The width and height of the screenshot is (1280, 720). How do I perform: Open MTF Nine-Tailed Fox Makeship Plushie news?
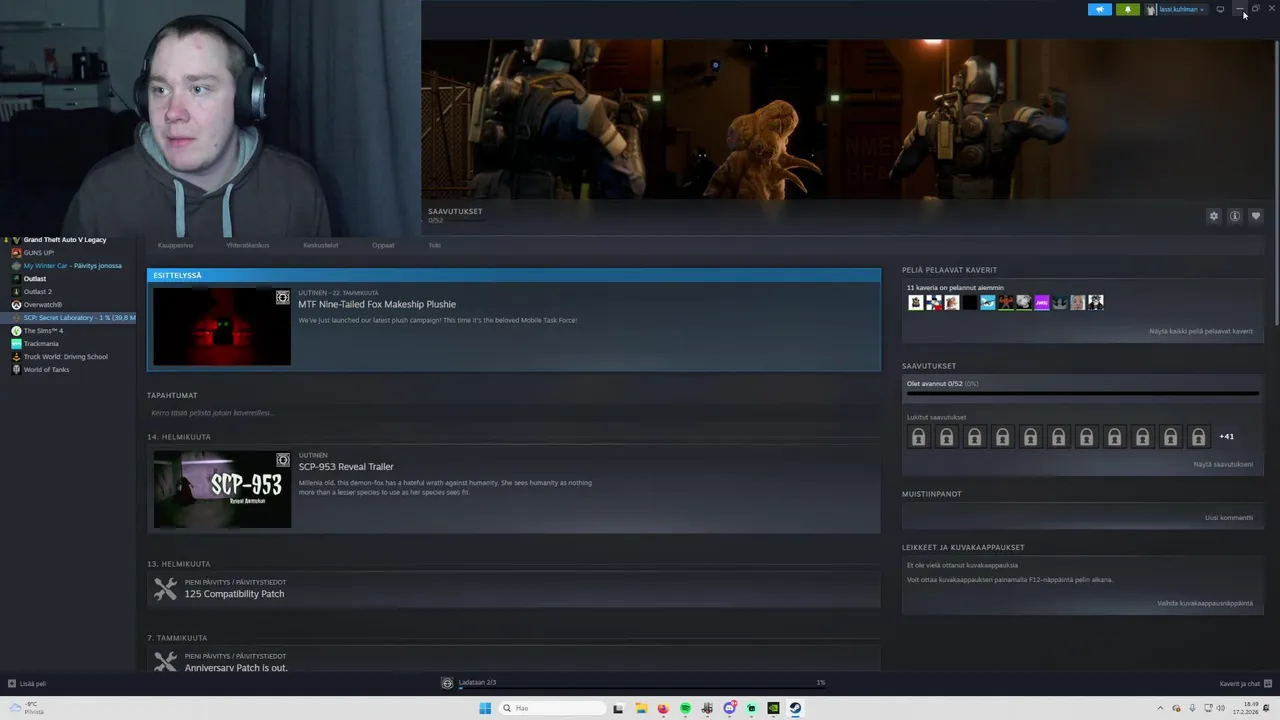[377, 304]
